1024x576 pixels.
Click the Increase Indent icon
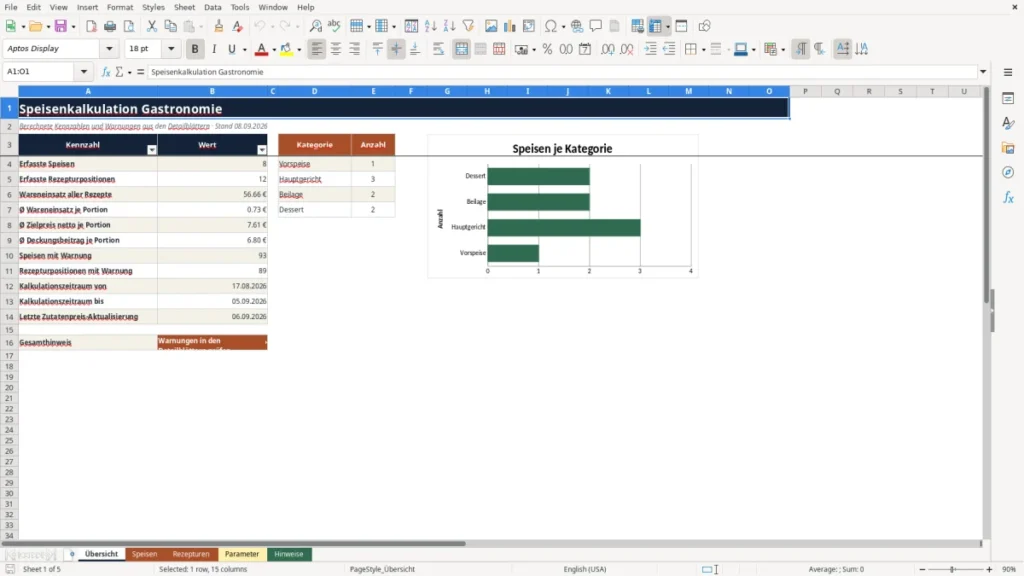click(650, 49)
